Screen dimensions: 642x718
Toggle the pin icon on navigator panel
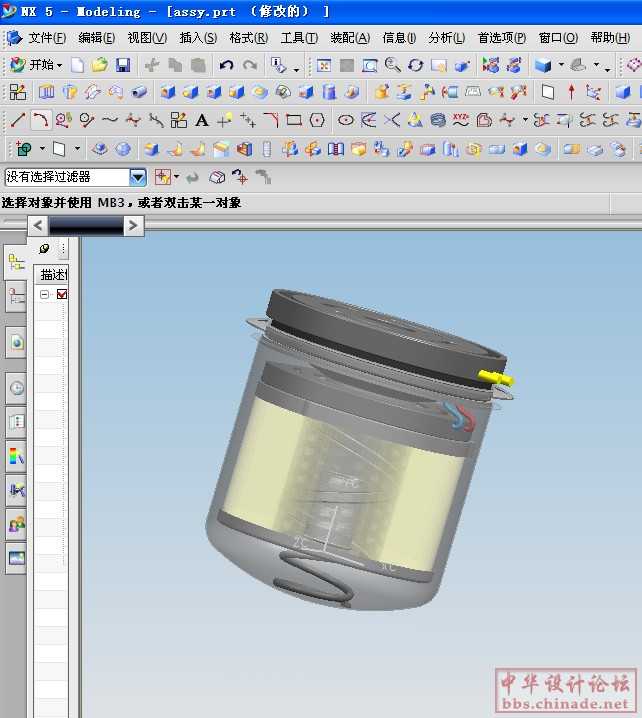tap(44, 248)
